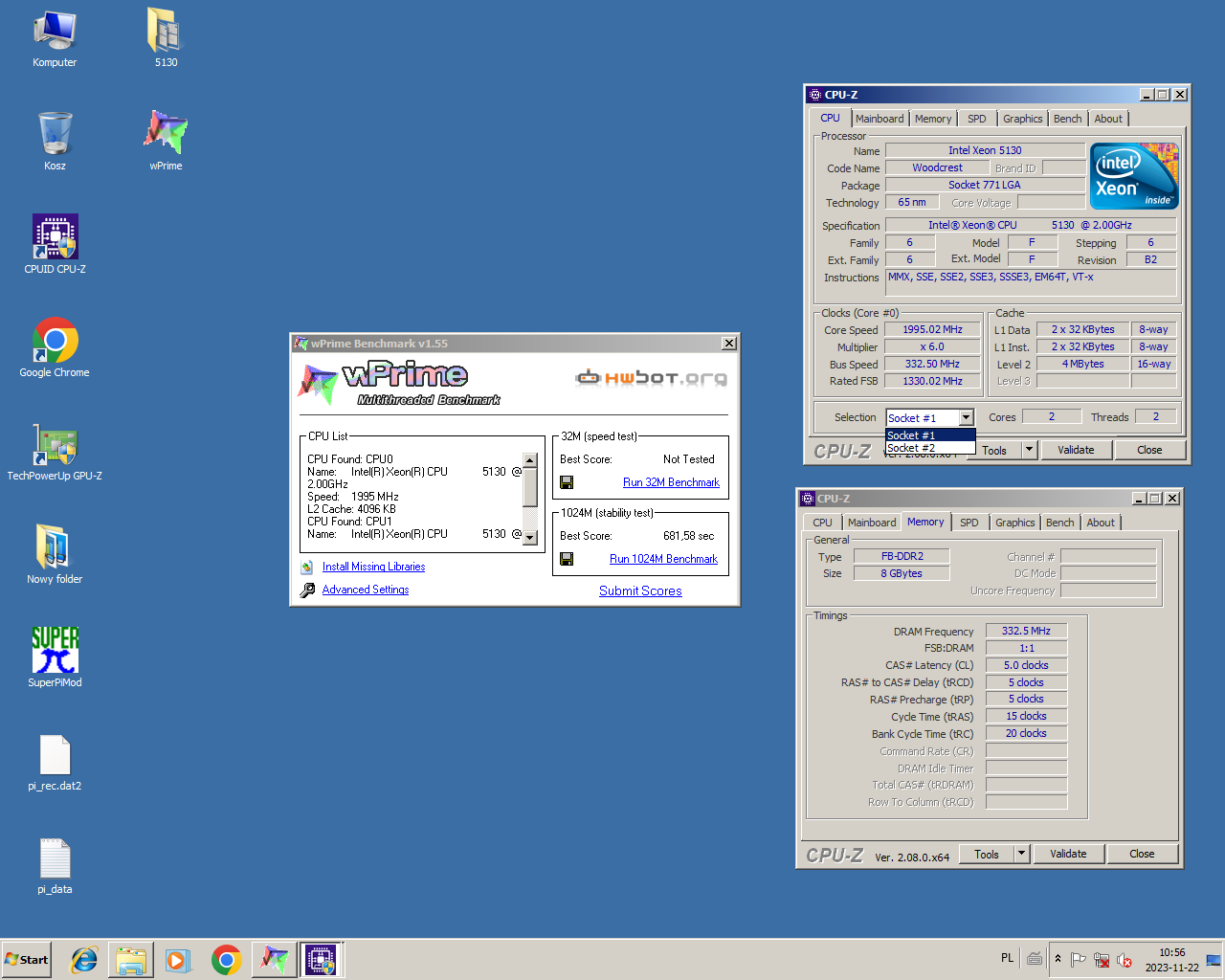Open Install Missing Libraries link
Image resolution: width=1225 pixels, height=980 pixels.
pos(373,567)
